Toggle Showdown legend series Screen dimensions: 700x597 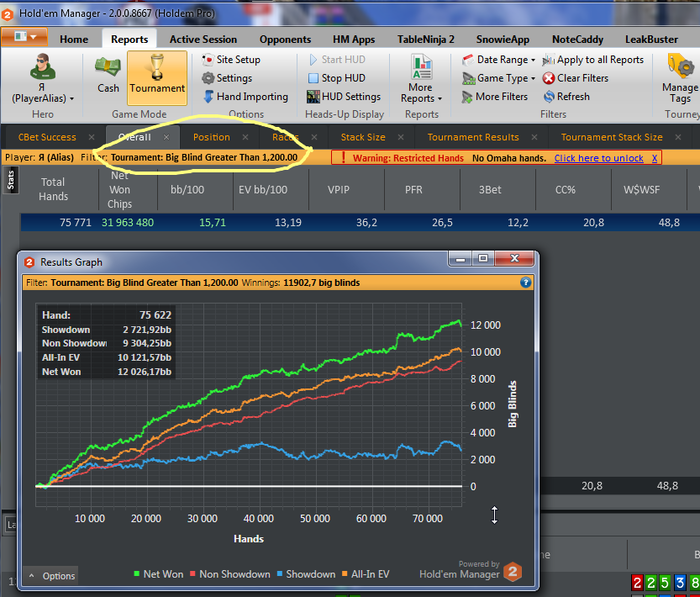point(306,574)
